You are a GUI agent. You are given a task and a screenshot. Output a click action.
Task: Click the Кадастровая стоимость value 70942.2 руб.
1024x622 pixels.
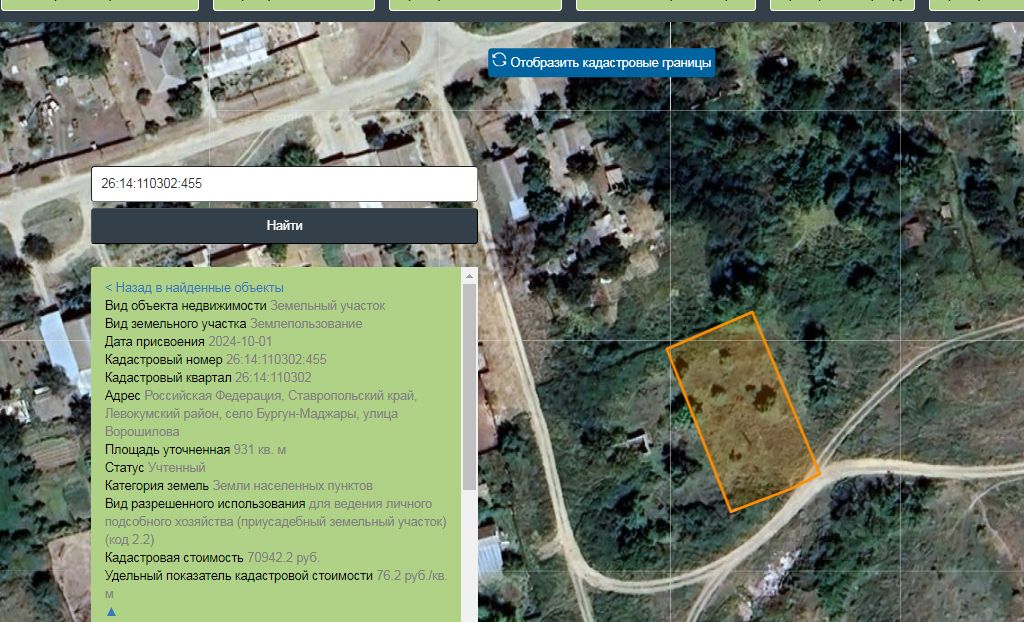click(283, 558)
